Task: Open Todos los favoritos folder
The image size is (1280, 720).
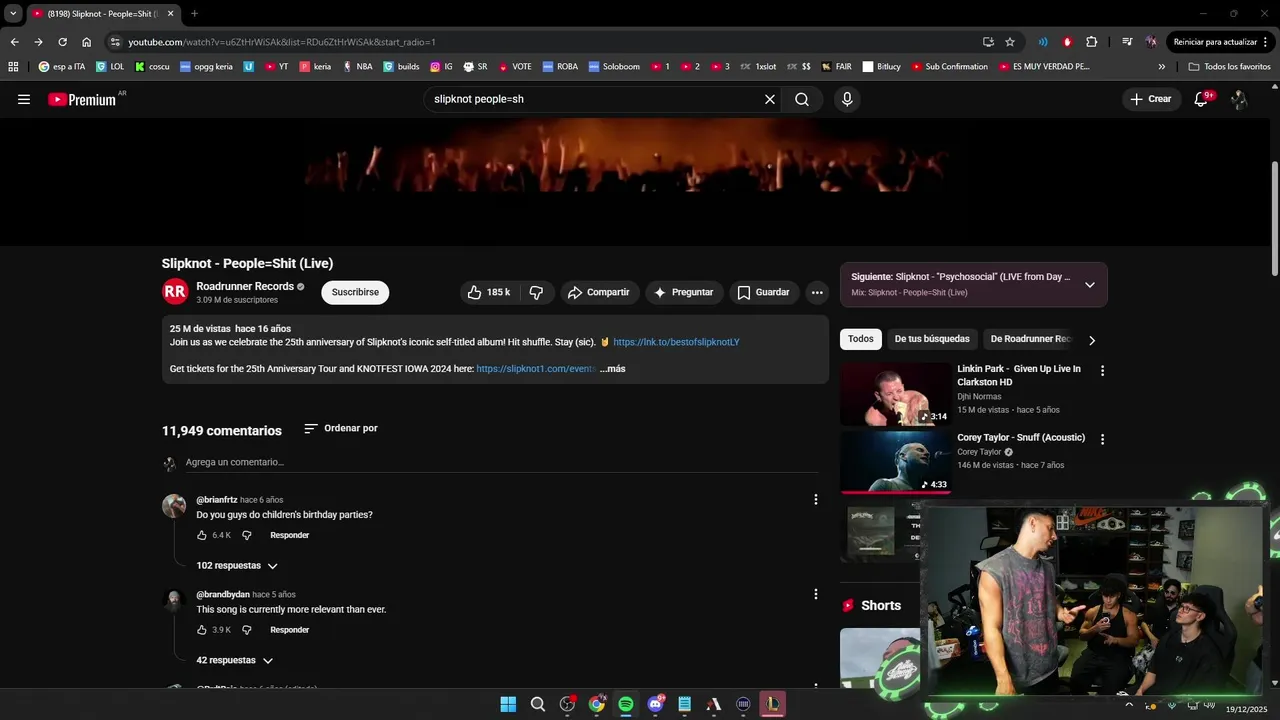Action: click(1229, 67)
